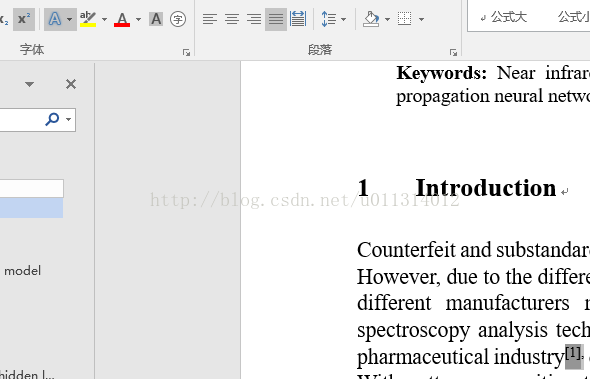
Task: Open highlight color dropdown arrow
Action: click(105, 19)
